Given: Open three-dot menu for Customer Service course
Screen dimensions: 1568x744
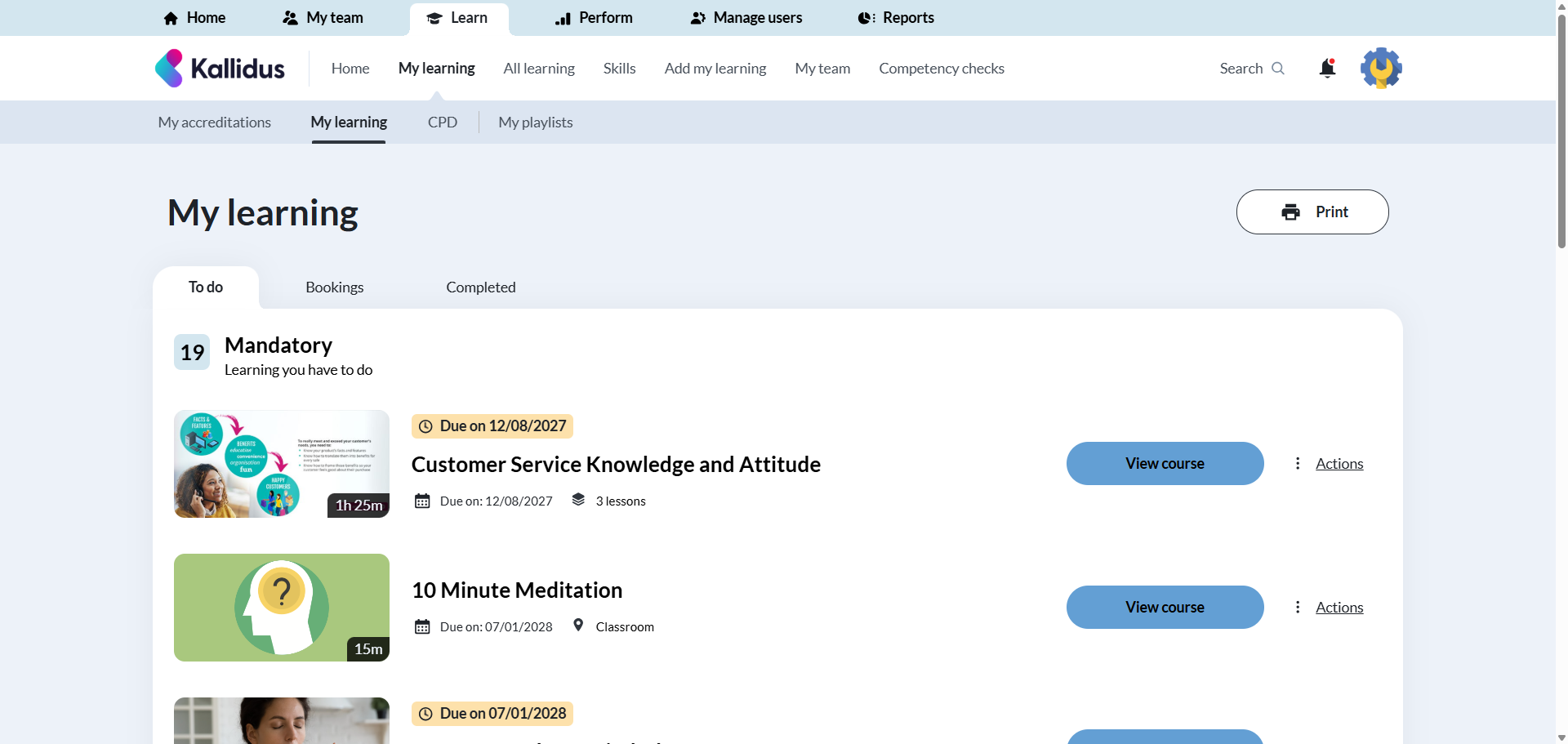Looking at the screenshot, I should pos(1298,464).
